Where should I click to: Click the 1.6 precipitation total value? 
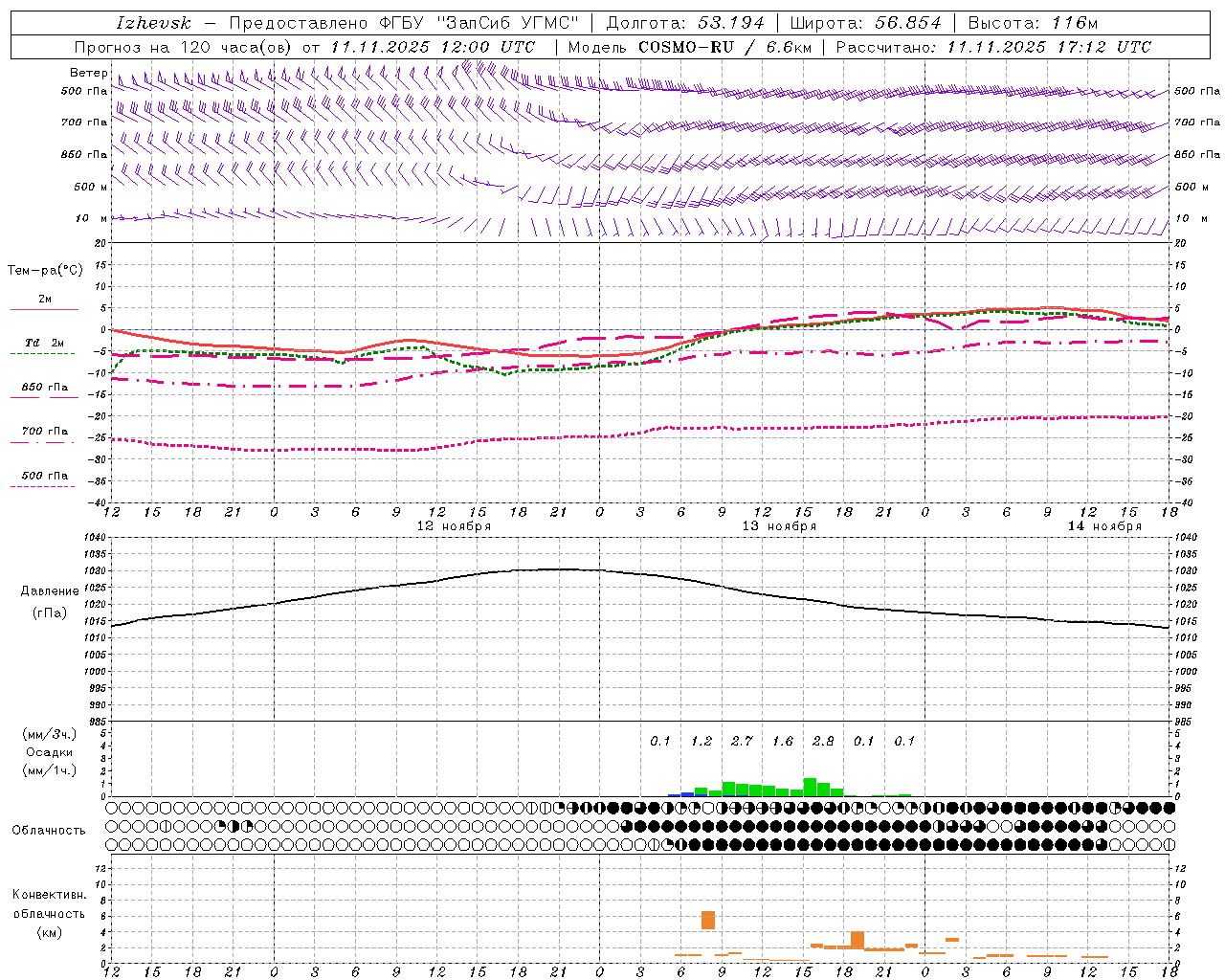coord(783,741)
